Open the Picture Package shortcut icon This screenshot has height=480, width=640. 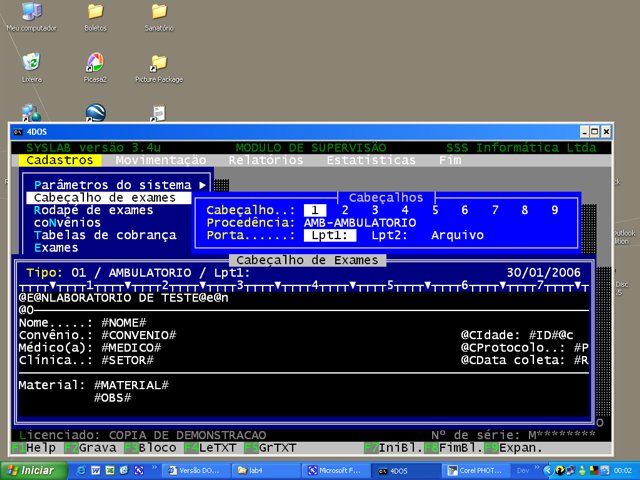(159, 67)
